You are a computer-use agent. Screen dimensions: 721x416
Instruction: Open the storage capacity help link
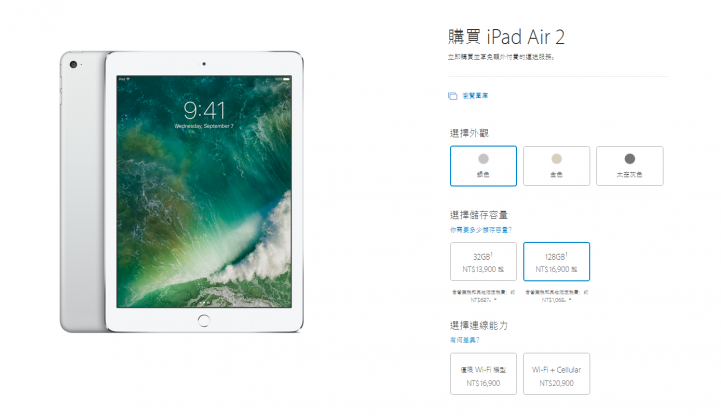pyautogui.click(x=481, y=230)
